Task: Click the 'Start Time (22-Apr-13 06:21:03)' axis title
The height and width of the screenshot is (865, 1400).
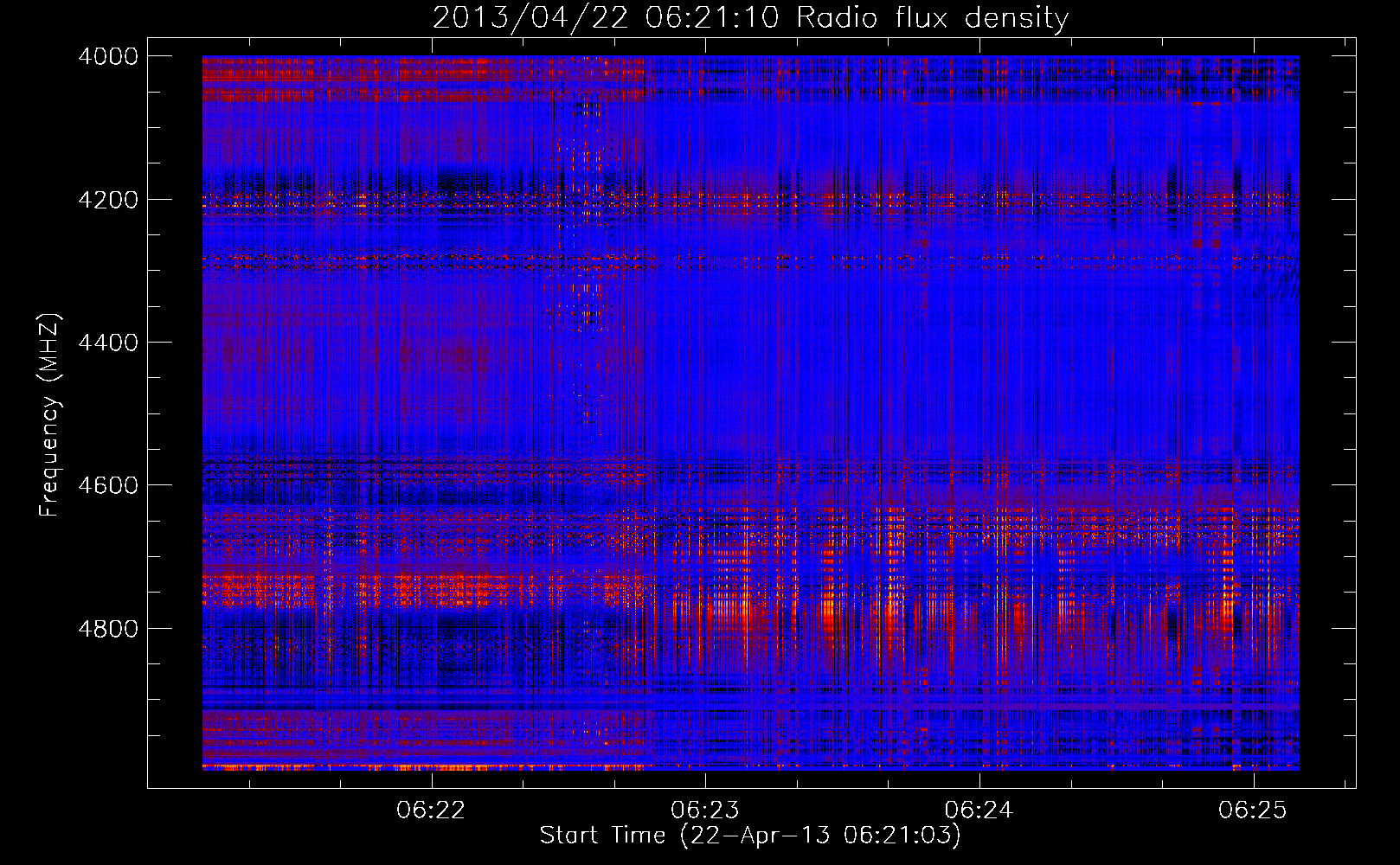Action: pos(750,836)
